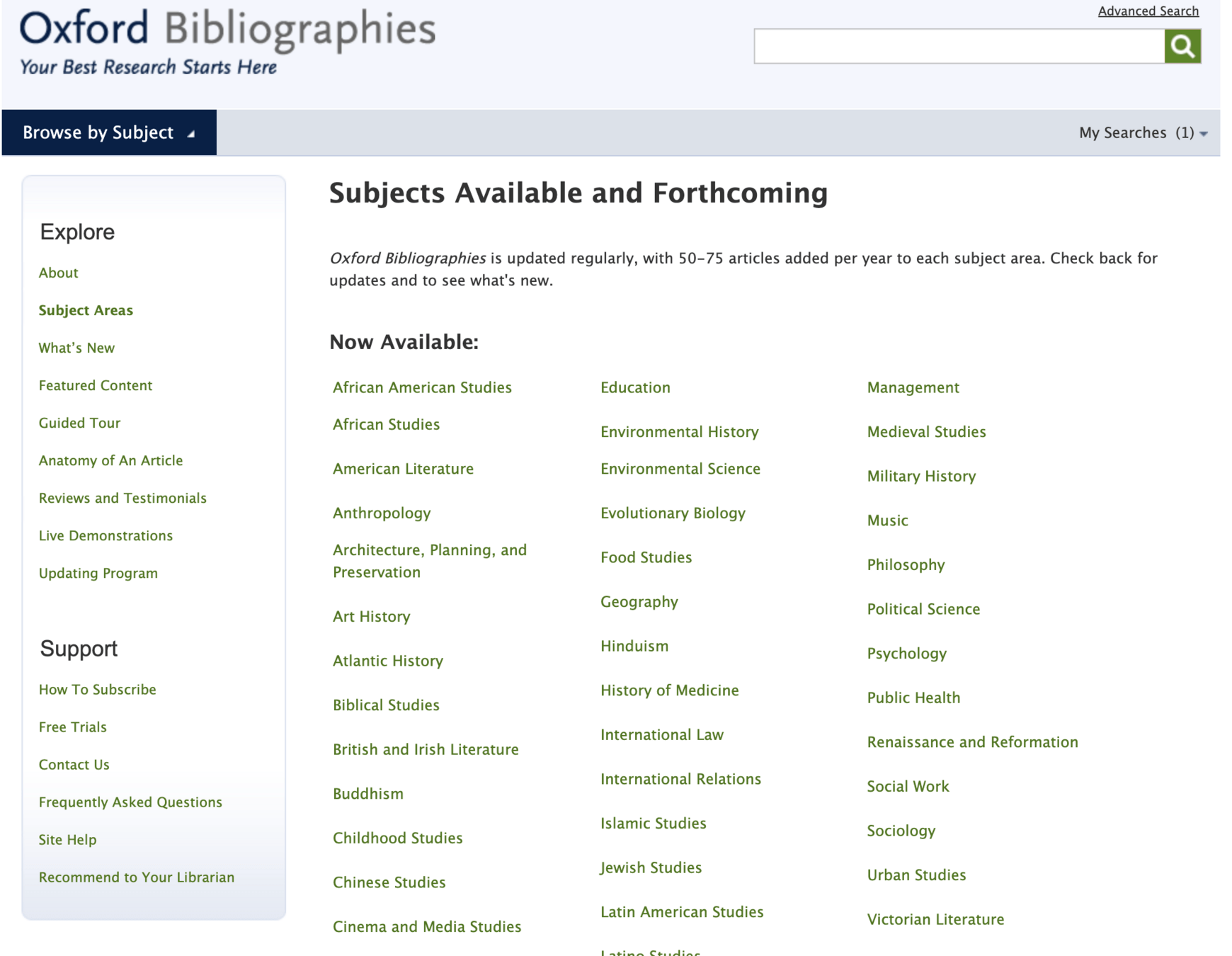The height and width of the screenshot is (956, 1232).
Task: Select Public Health subject
Action: [913, 698]
